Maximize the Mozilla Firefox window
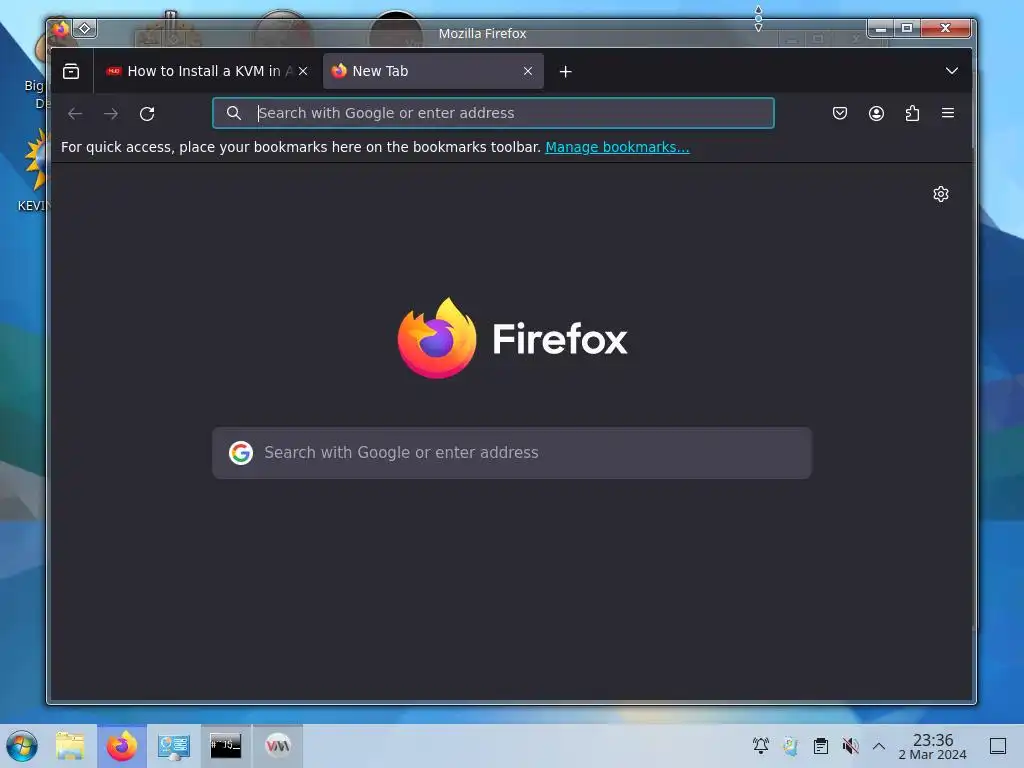1024x768 pixels. [x=907, y=29]
